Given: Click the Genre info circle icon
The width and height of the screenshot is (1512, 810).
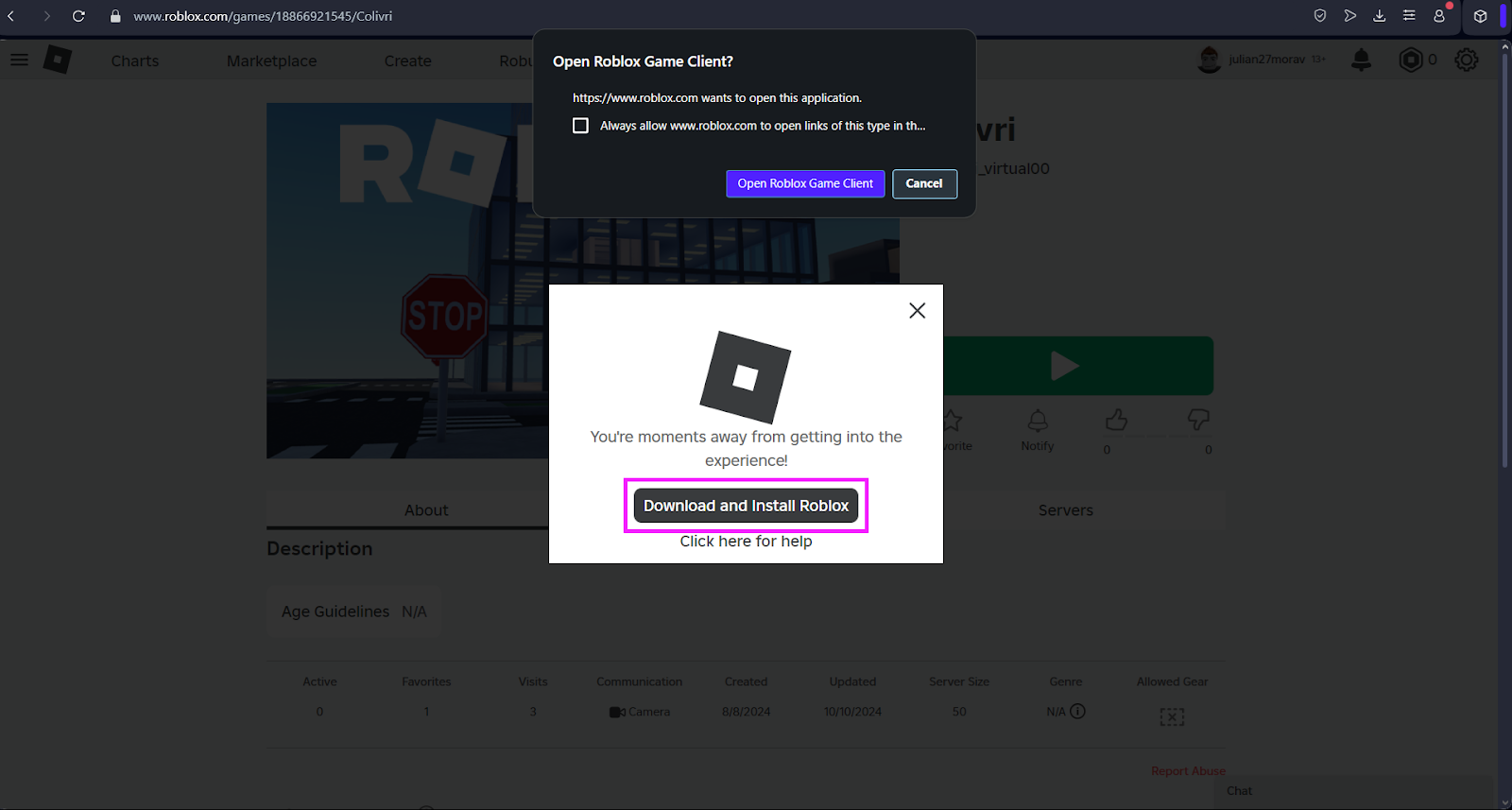Looking at the screenshot, I should pos(1077,711).
